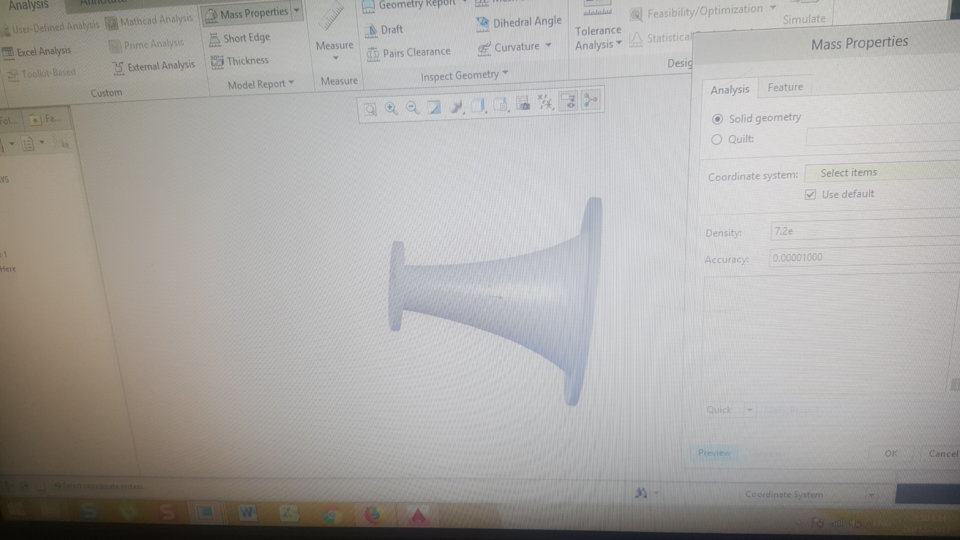The width and height of the screenshot is (960, 540).
Task: Expand the Curvature dropdown arrow
Action: tap(549, 45)
